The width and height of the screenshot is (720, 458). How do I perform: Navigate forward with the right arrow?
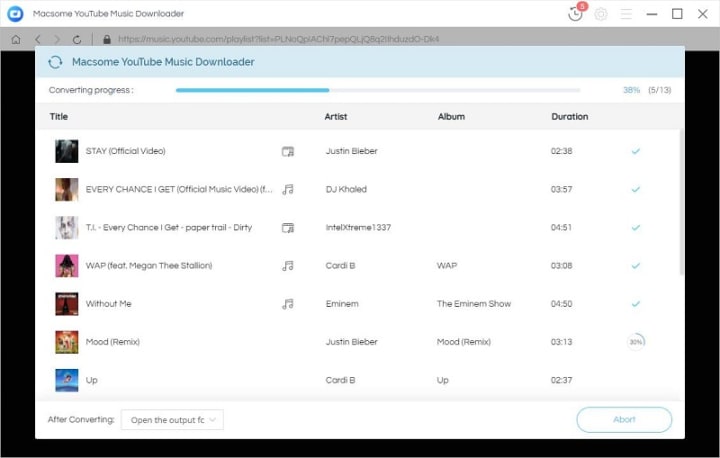(57, 40)
